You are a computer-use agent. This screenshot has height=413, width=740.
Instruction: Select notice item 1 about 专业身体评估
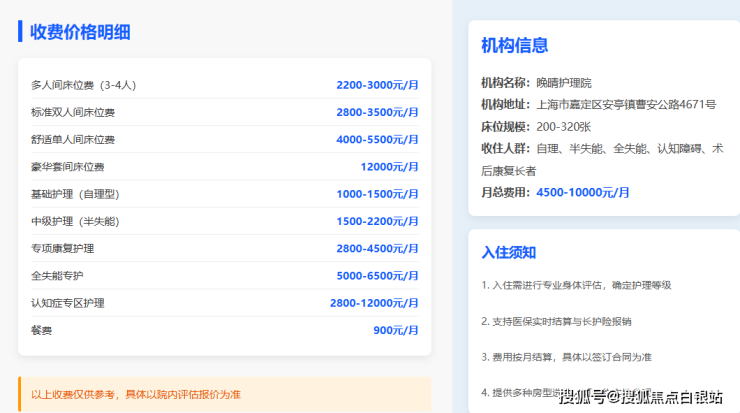point(576,286)
